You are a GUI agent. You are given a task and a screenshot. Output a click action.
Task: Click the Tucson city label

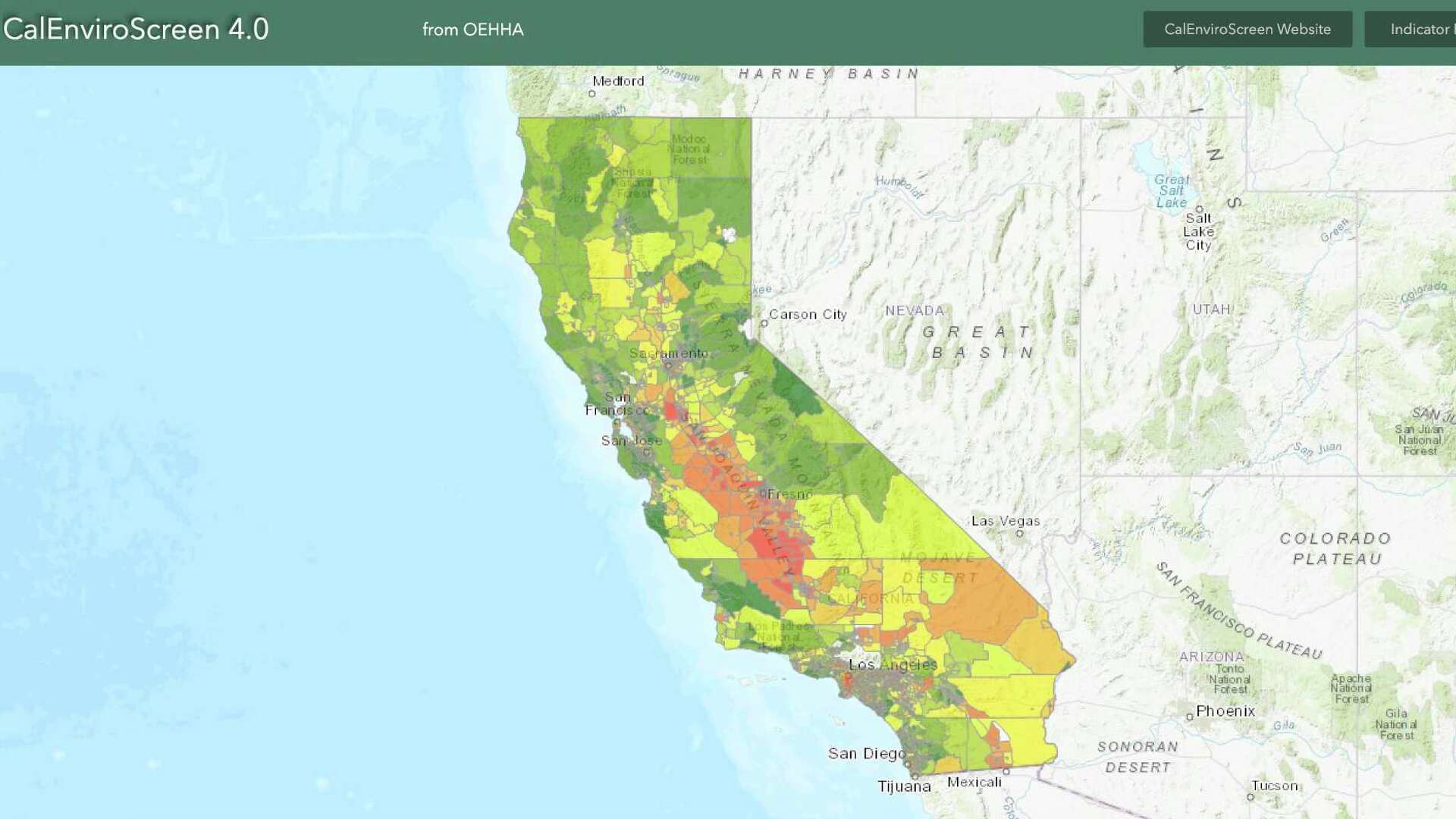[1275, 786]
